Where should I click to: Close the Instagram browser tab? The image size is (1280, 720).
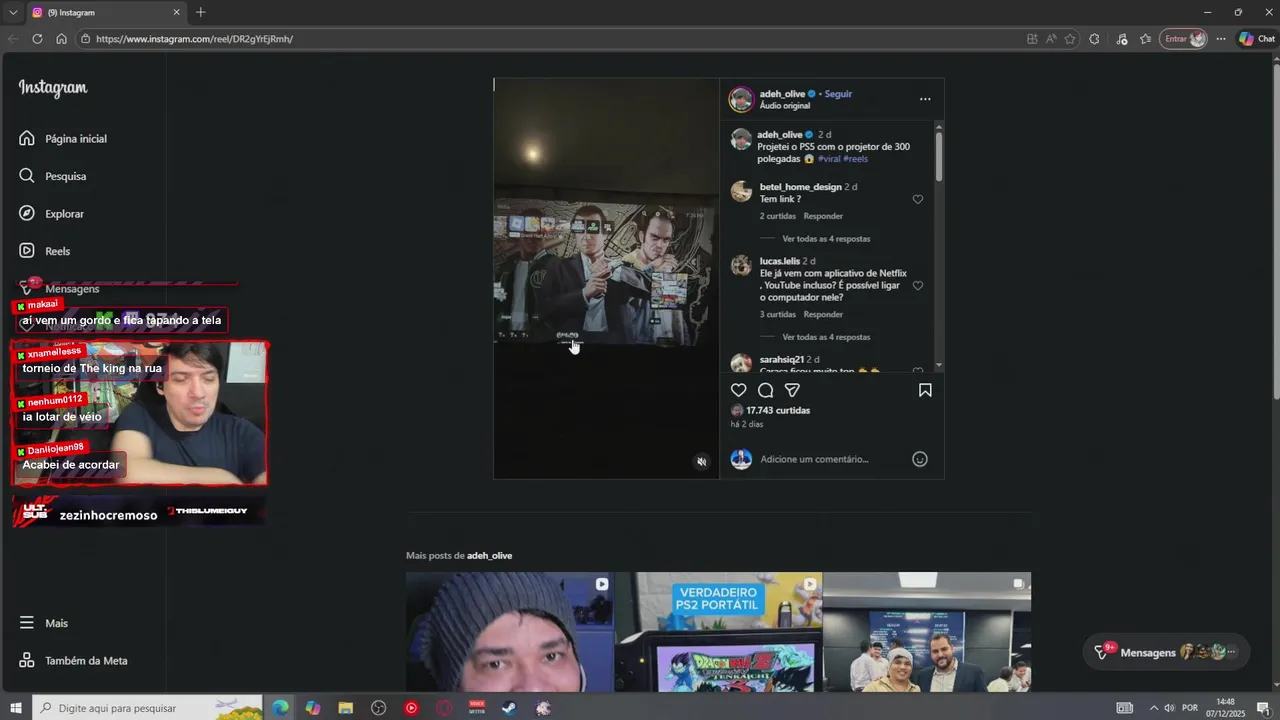[x=176, y=12]
